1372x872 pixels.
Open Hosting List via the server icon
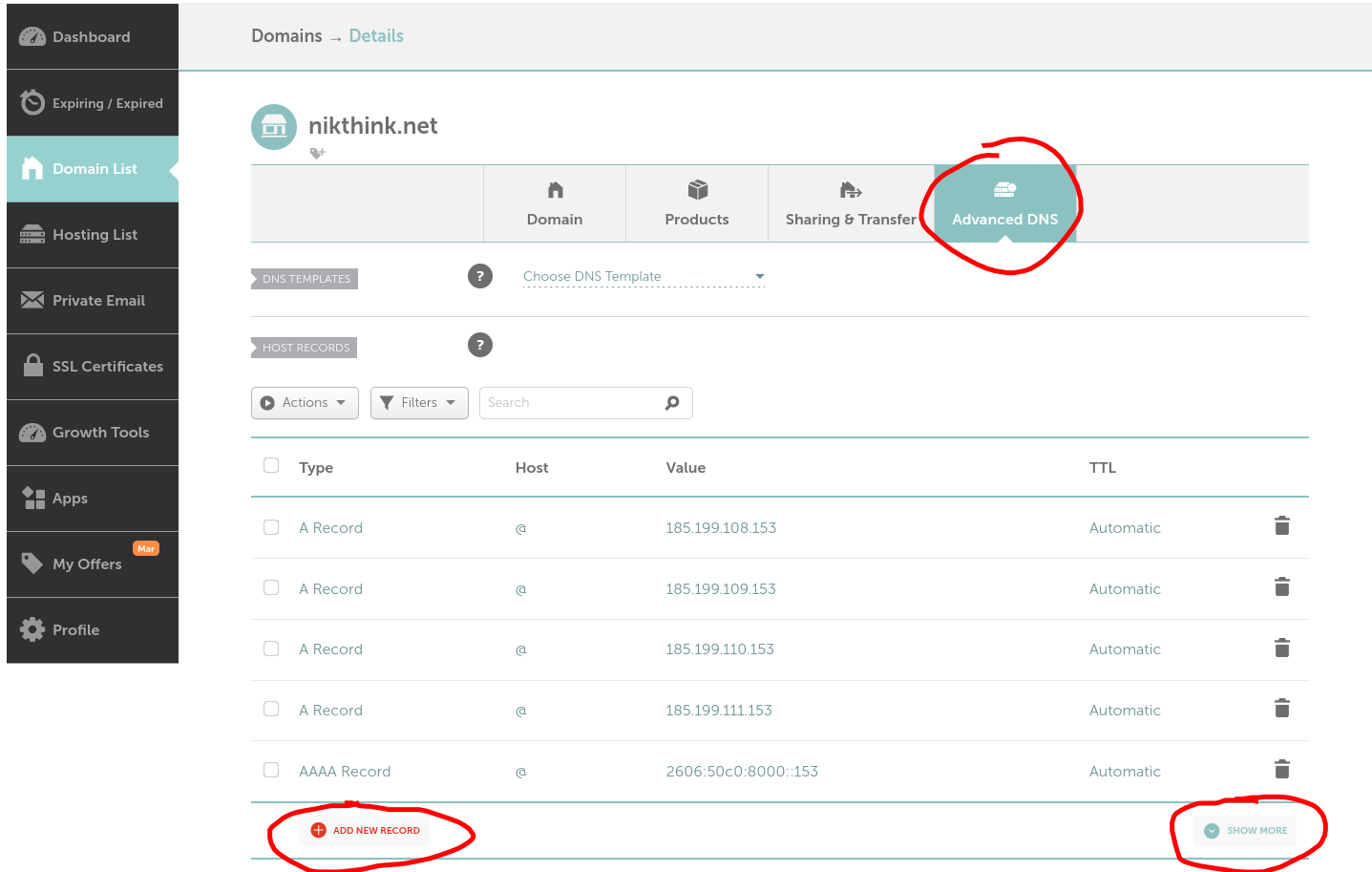click(32, 234)
